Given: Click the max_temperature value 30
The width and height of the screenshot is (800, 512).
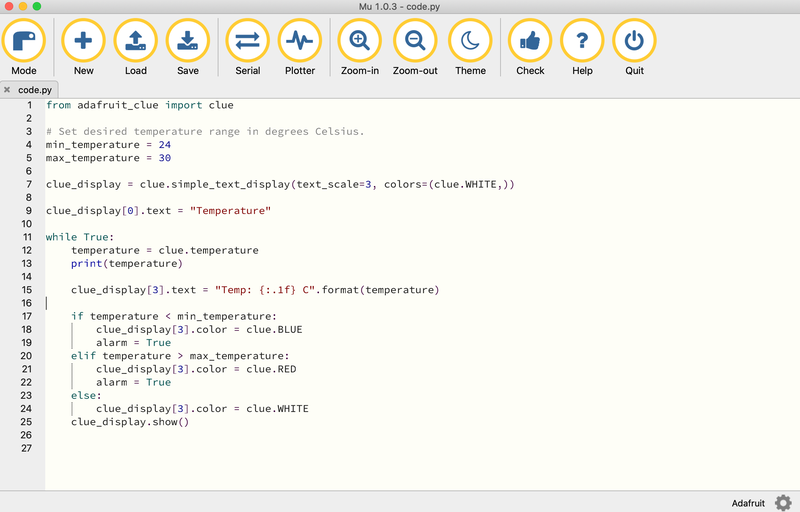Looking at the screenshot, I should (x=165, y=158).
